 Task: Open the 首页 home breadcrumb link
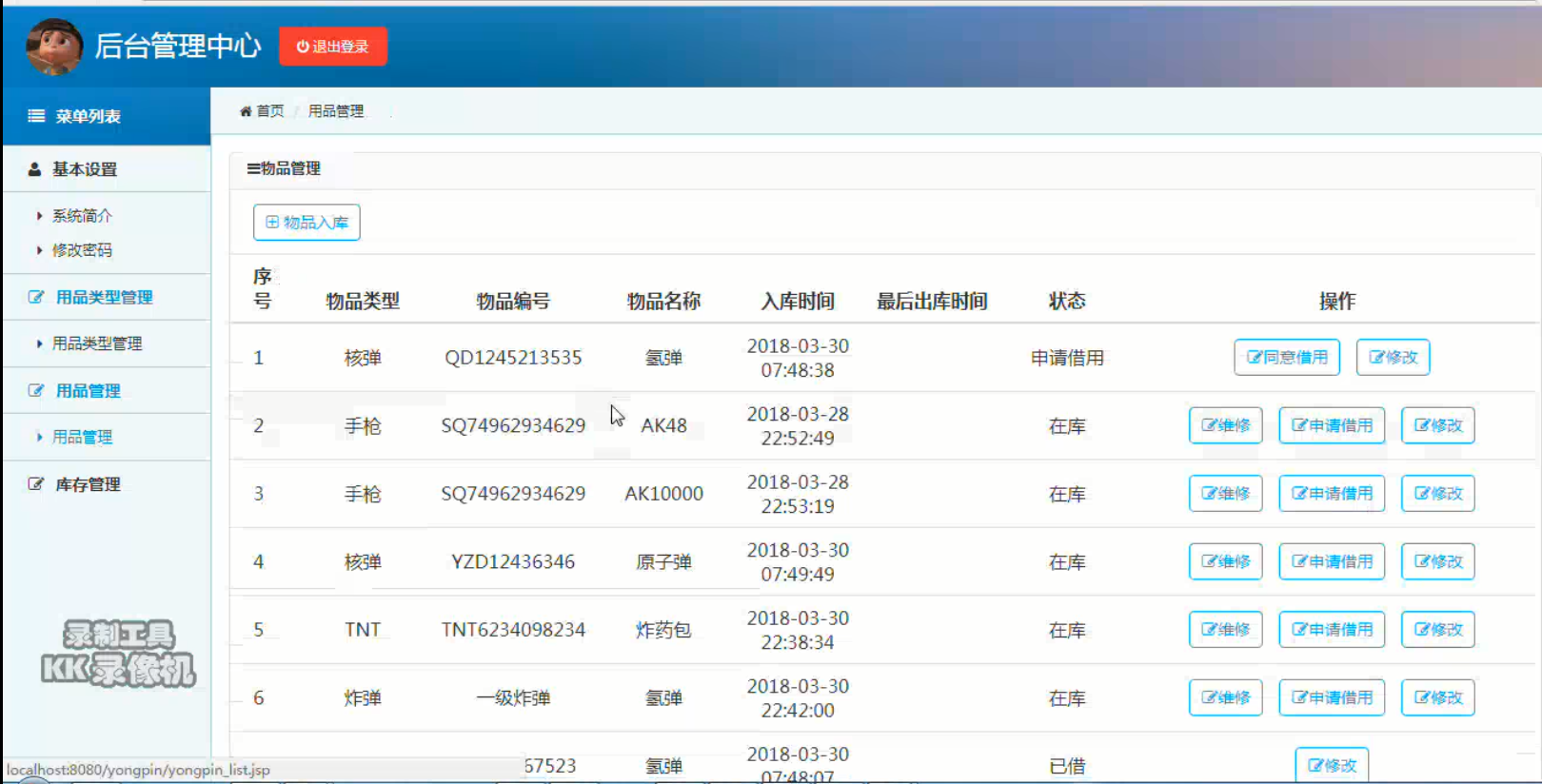point(262,111)
